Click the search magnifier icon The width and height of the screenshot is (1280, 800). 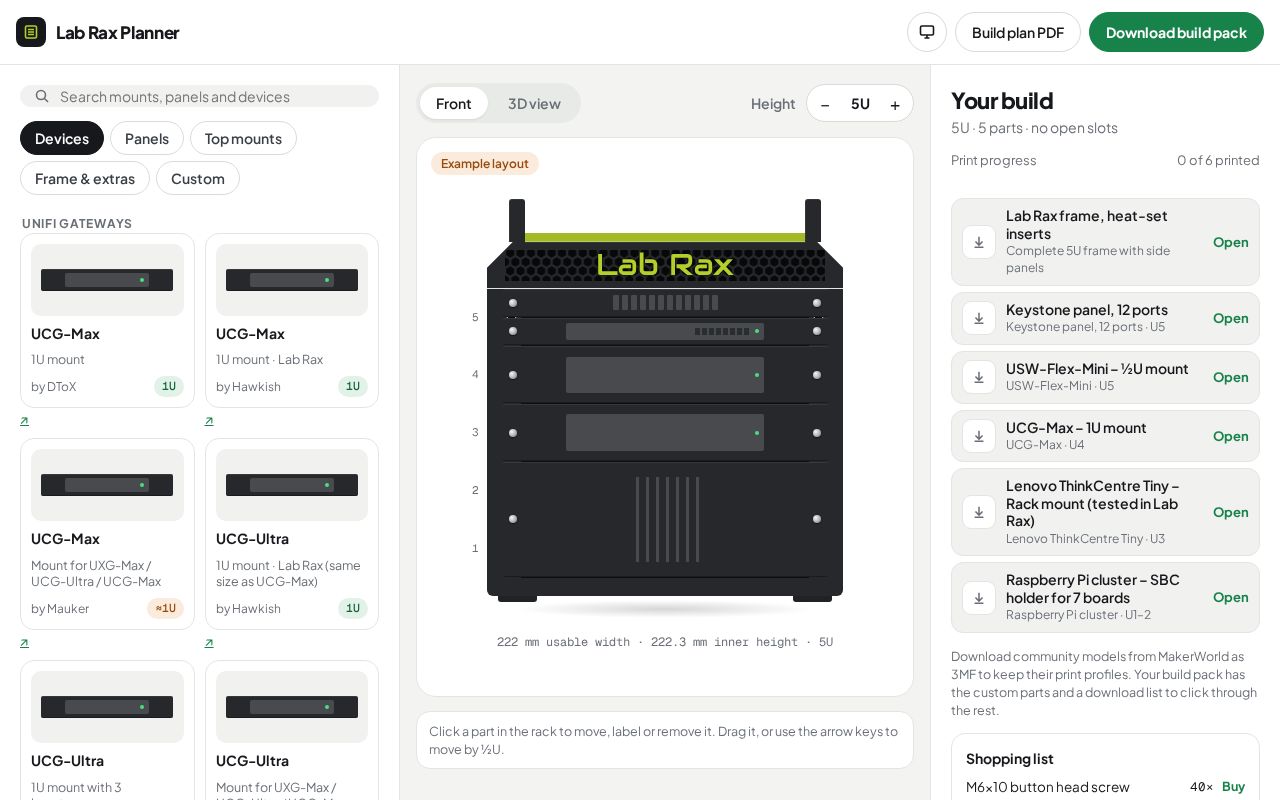click(42, 96)
